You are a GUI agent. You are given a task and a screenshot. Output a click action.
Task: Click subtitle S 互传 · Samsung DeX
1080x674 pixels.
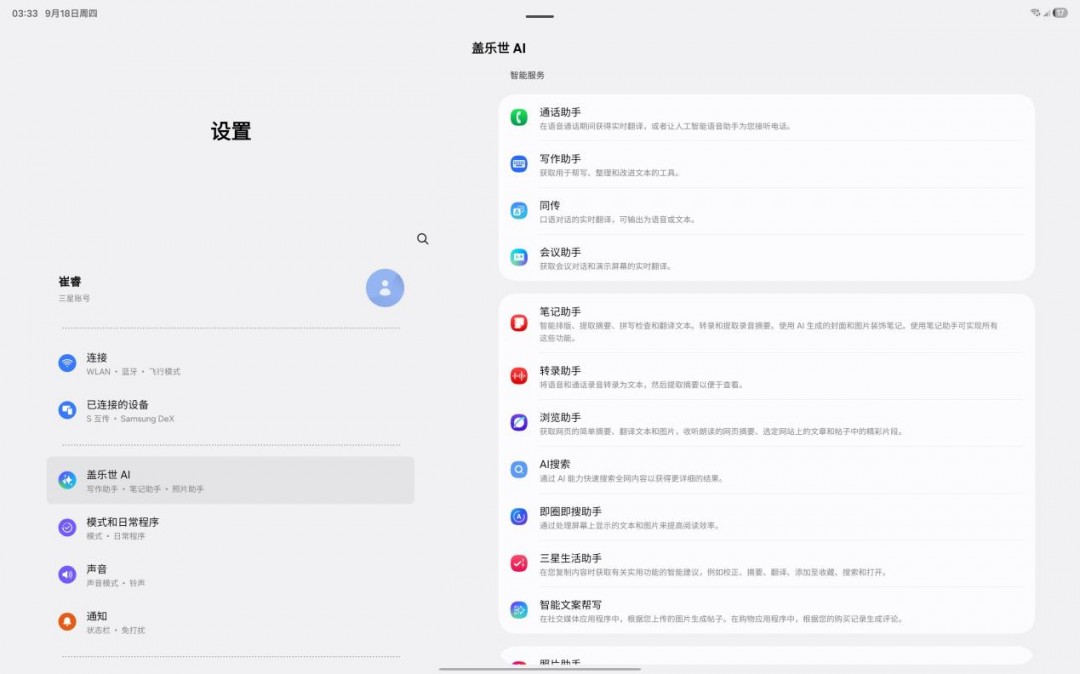click(130, 419)
